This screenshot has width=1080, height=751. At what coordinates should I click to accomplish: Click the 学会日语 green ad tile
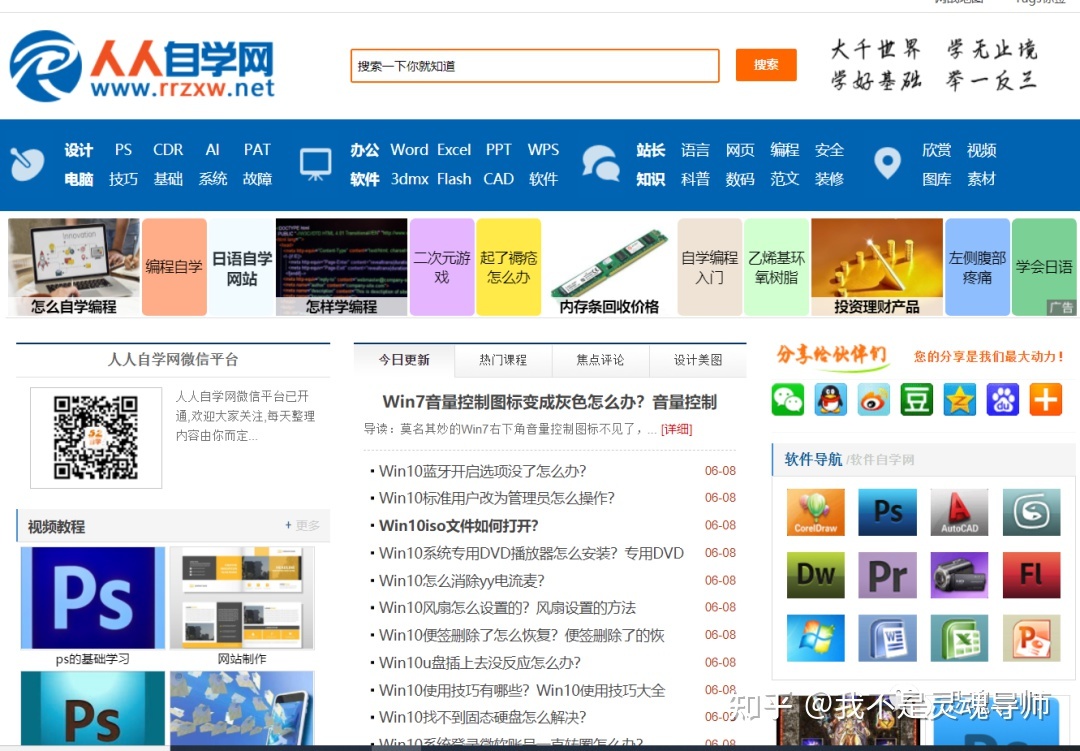(x=1044, y=267)
